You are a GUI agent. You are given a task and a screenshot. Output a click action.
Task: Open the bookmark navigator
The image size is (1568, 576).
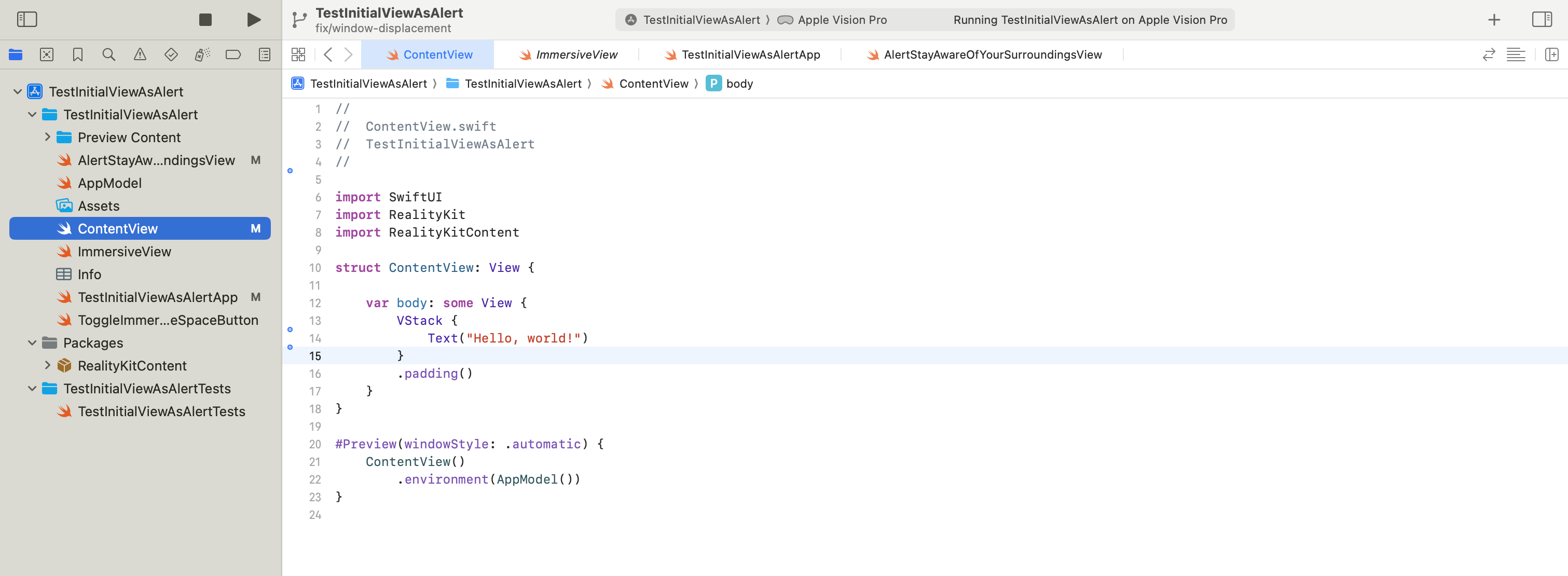click(77, 55)
